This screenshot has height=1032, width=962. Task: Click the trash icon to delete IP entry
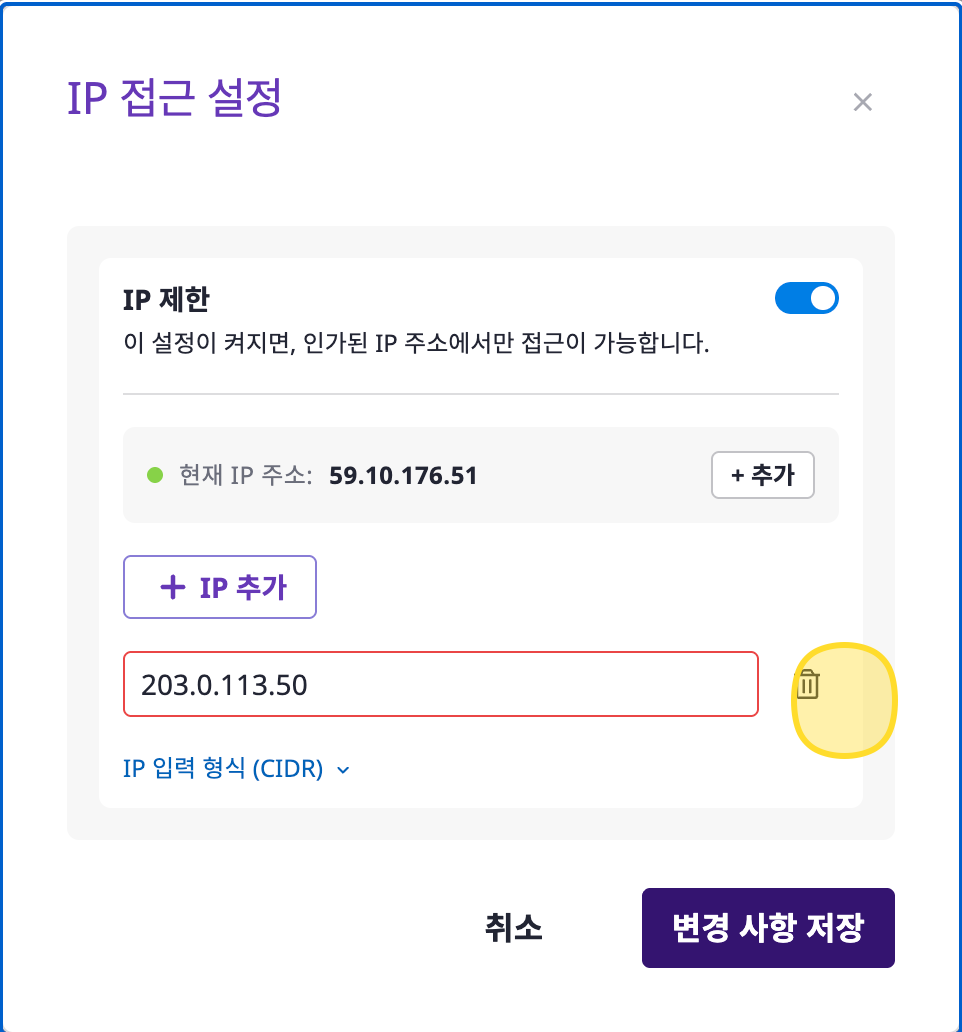[x=808, y=685]
